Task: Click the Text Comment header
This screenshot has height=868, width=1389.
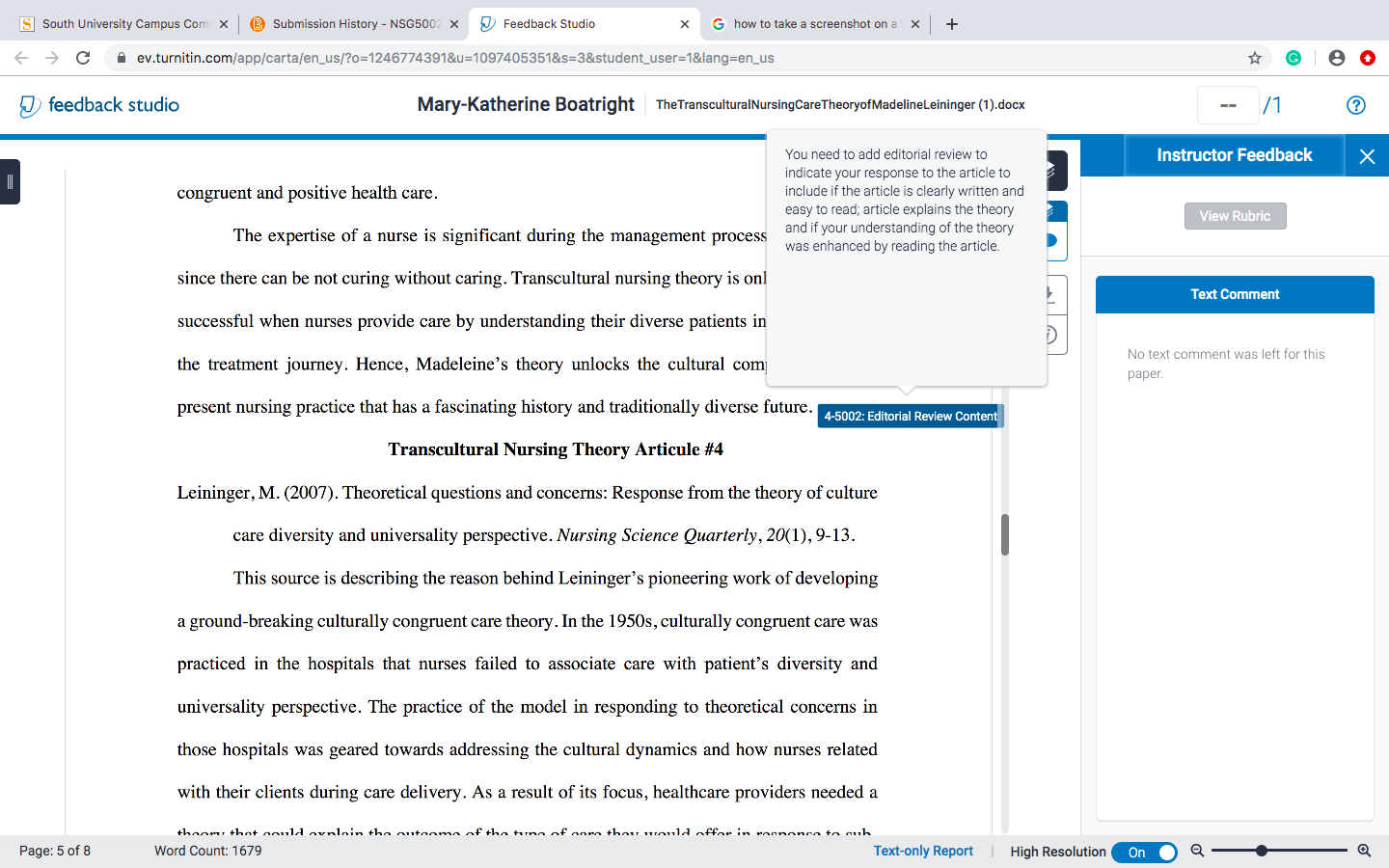Action: tap(1235, 294)
